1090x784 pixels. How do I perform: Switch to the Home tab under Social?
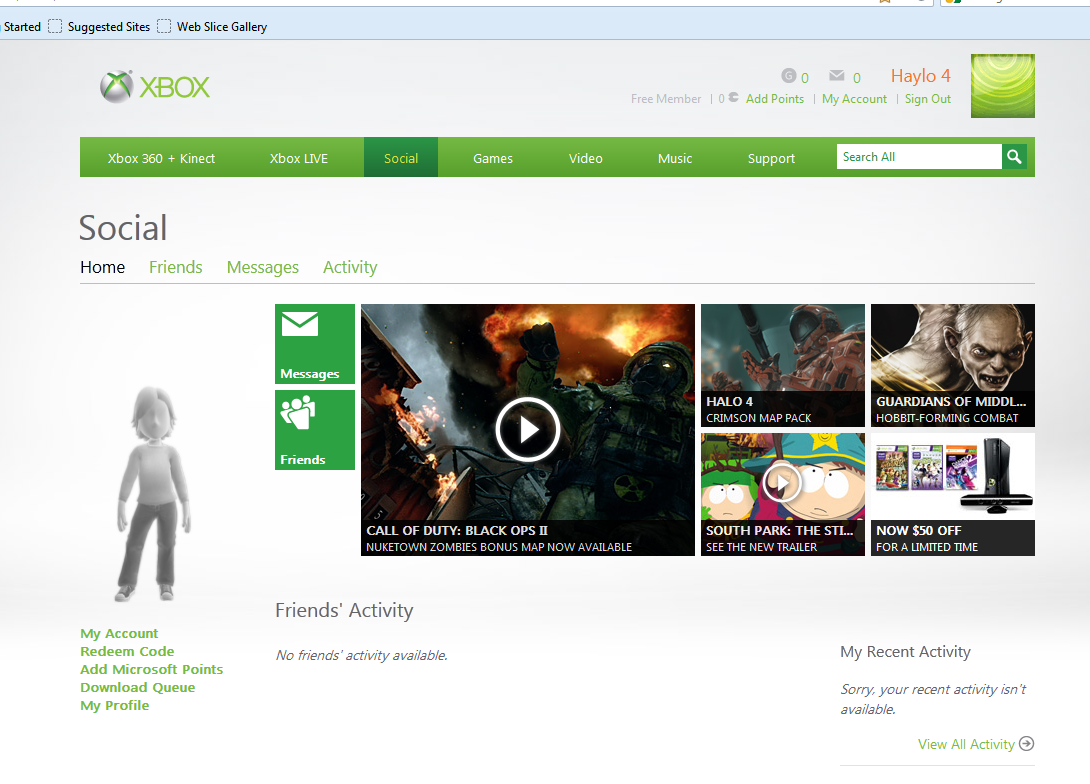click(x=103, y=268)
